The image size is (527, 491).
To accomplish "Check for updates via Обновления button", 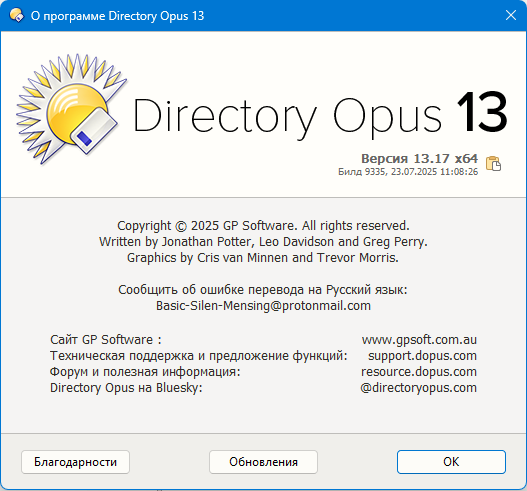I will coord(263,462).
